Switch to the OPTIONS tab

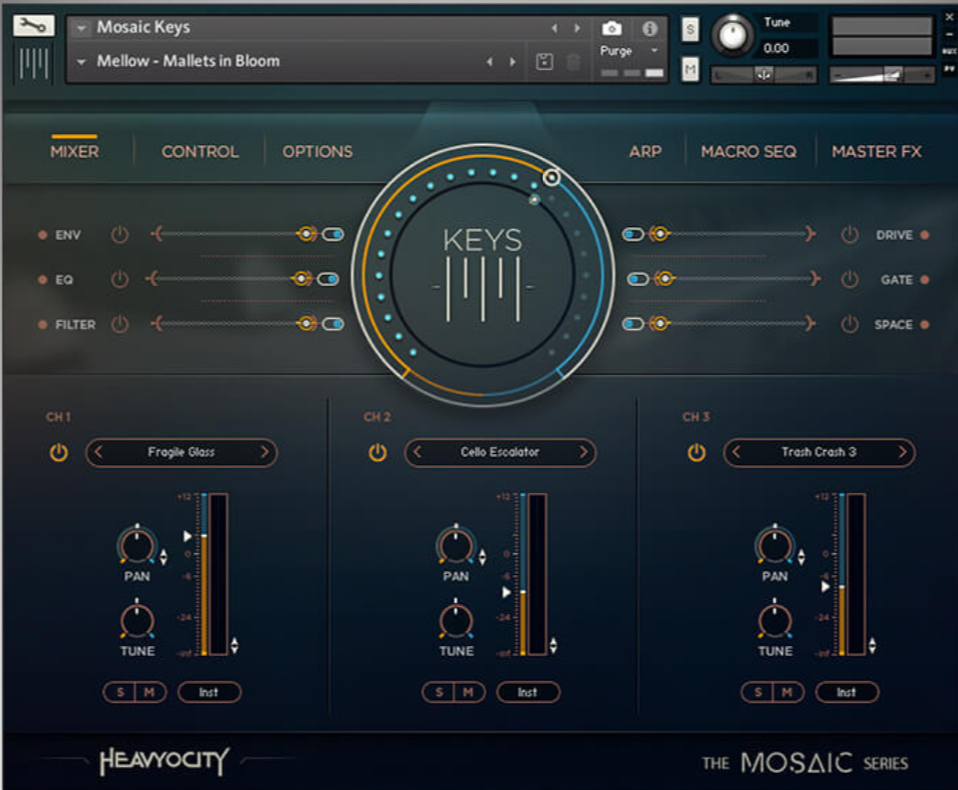[317, 152]
